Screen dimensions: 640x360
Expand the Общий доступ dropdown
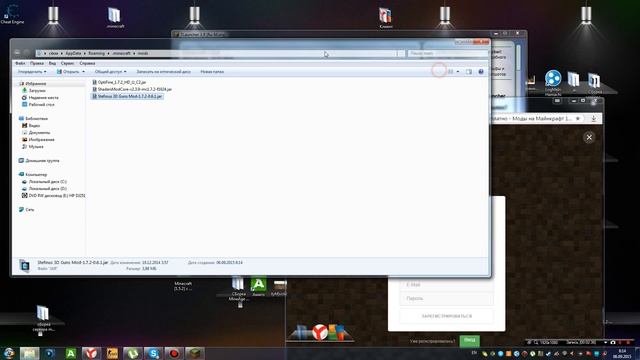[x=110, y=72]
